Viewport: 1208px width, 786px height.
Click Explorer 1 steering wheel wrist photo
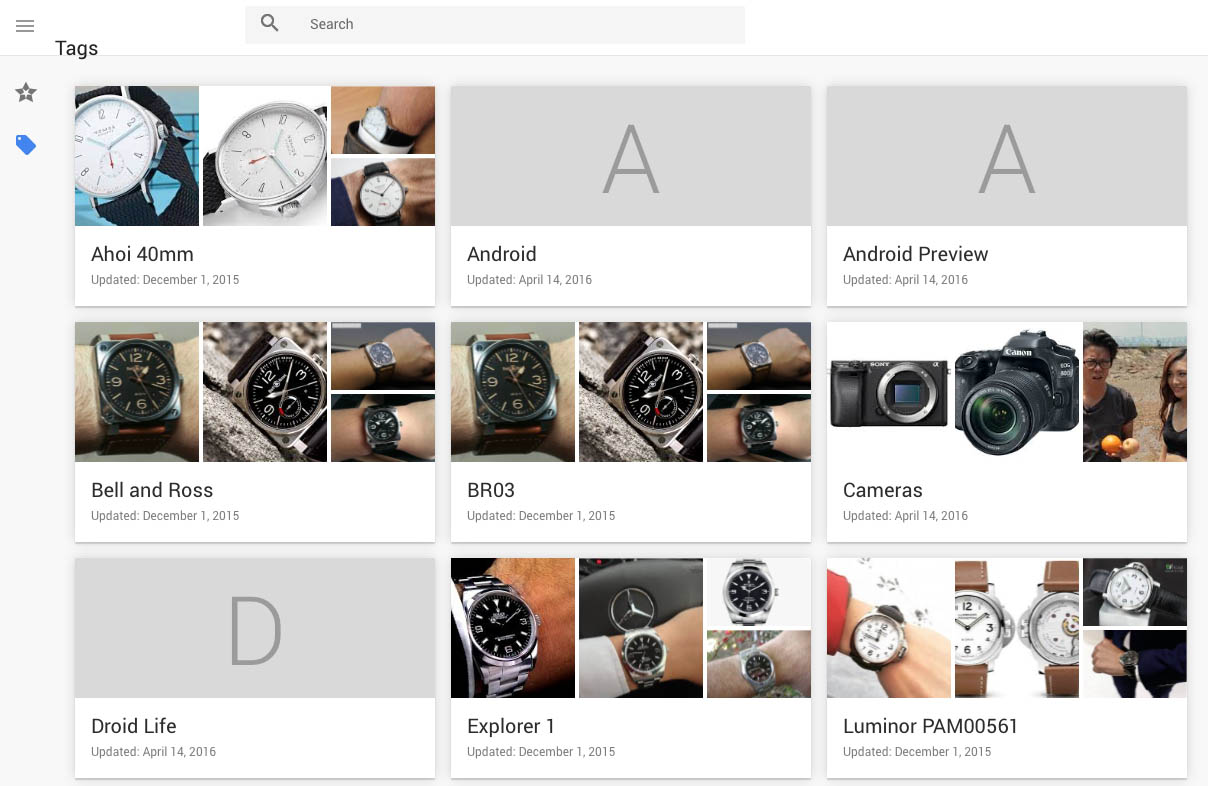tap(641, 628)
